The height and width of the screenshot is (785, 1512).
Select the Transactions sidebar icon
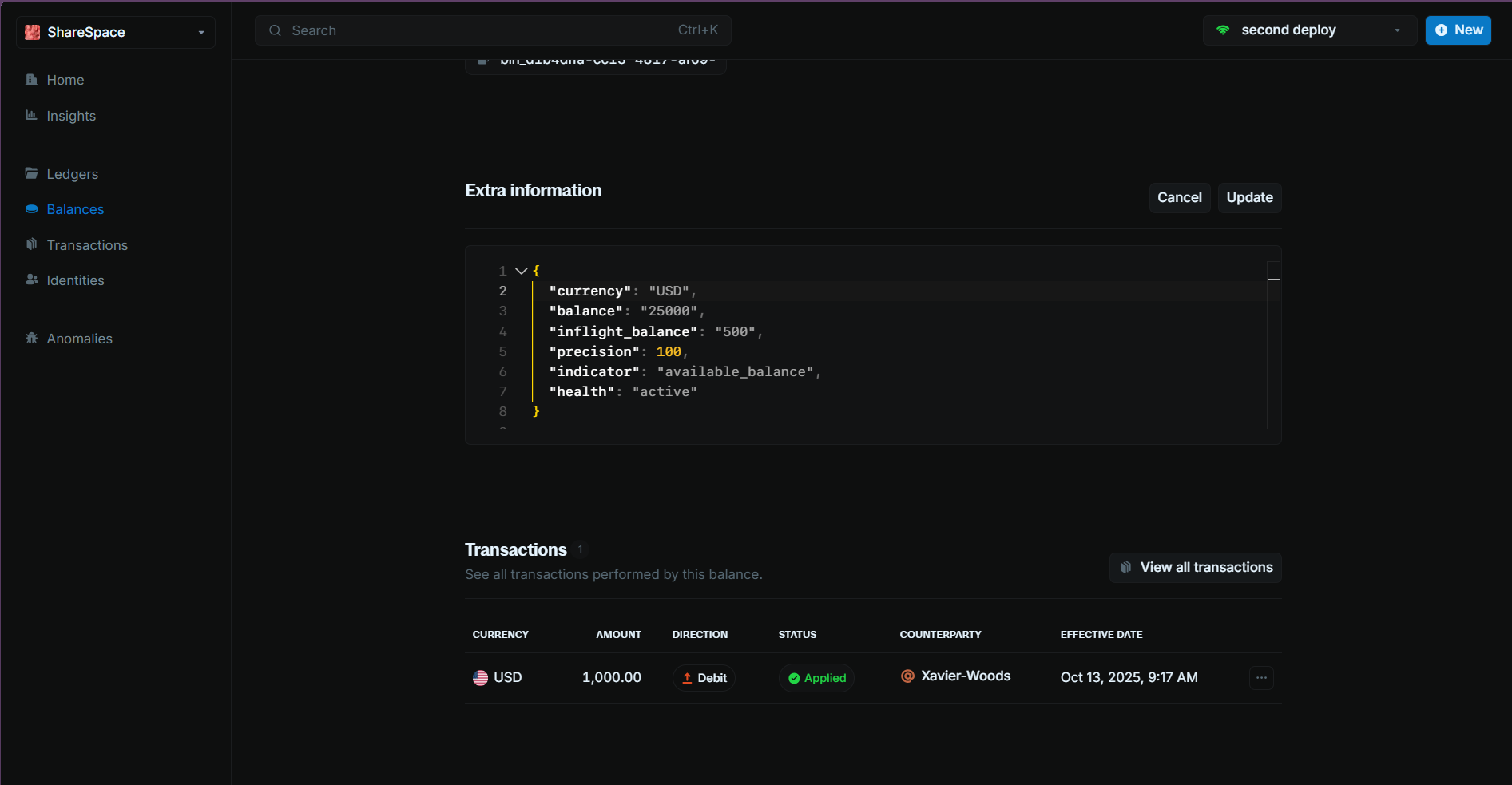[32, 244]
